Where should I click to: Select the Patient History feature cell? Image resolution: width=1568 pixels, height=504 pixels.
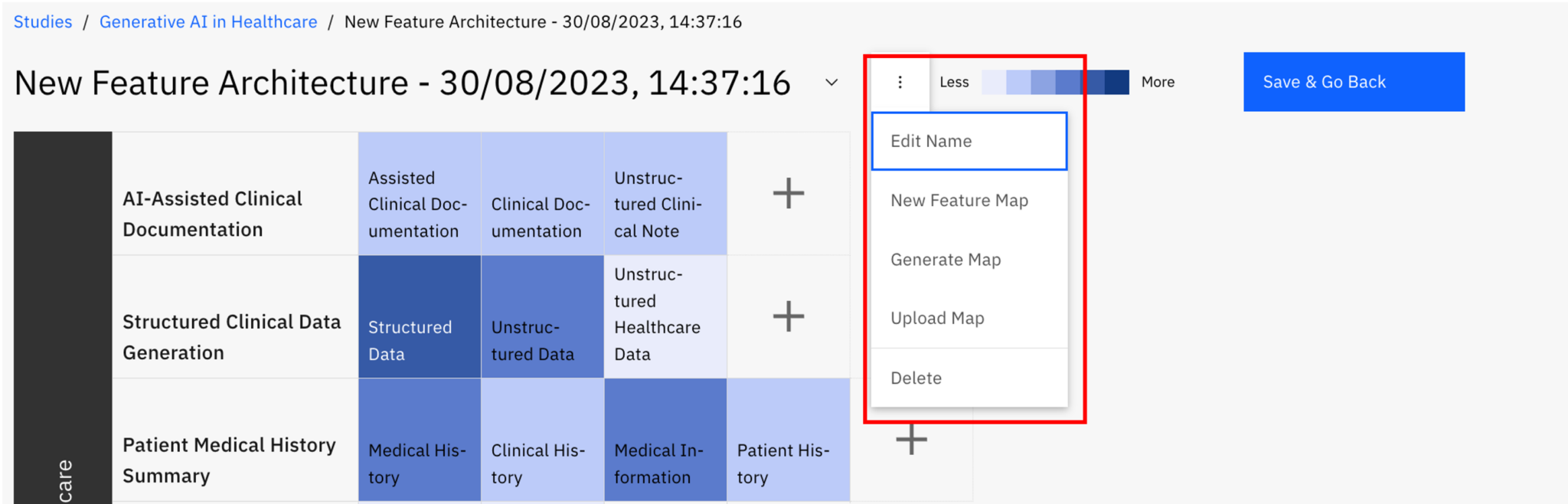tap(788, 440)
